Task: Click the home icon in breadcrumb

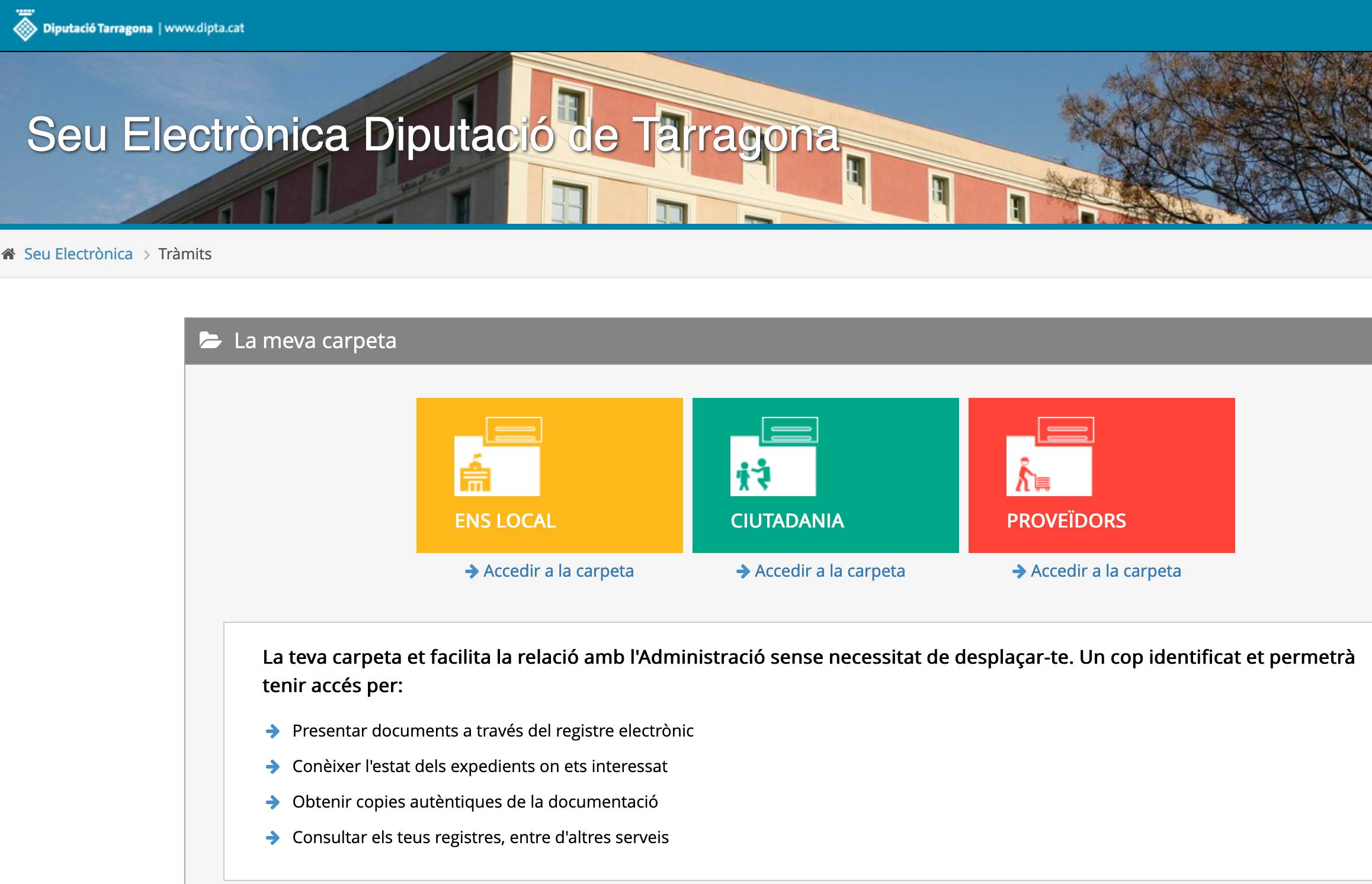Action: (8, 255)
